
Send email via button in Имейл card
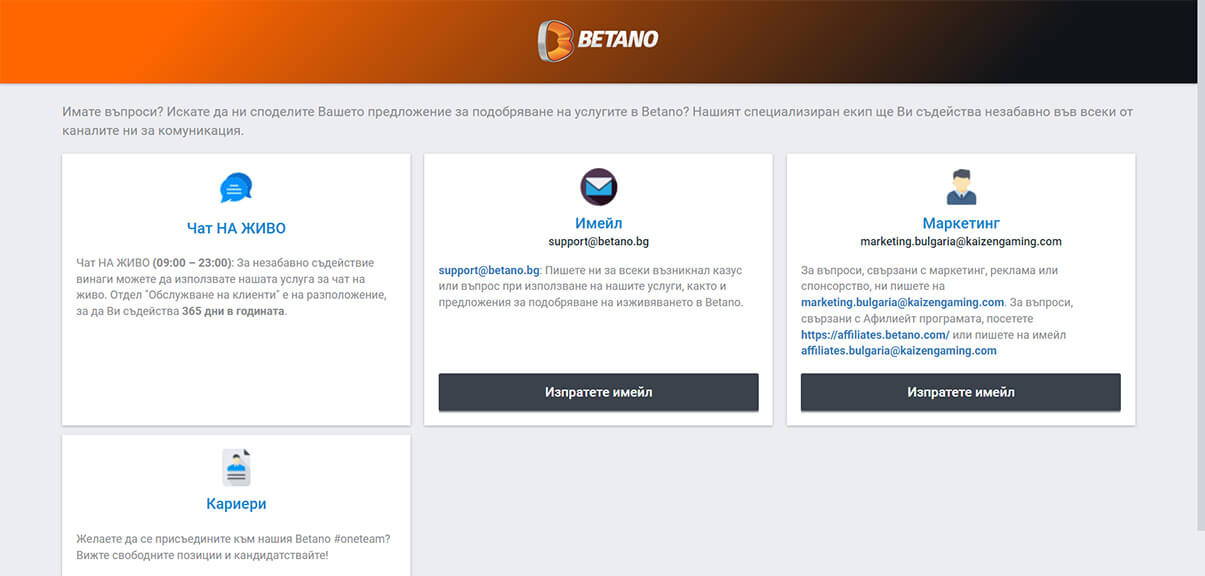(x=599, y=392)
